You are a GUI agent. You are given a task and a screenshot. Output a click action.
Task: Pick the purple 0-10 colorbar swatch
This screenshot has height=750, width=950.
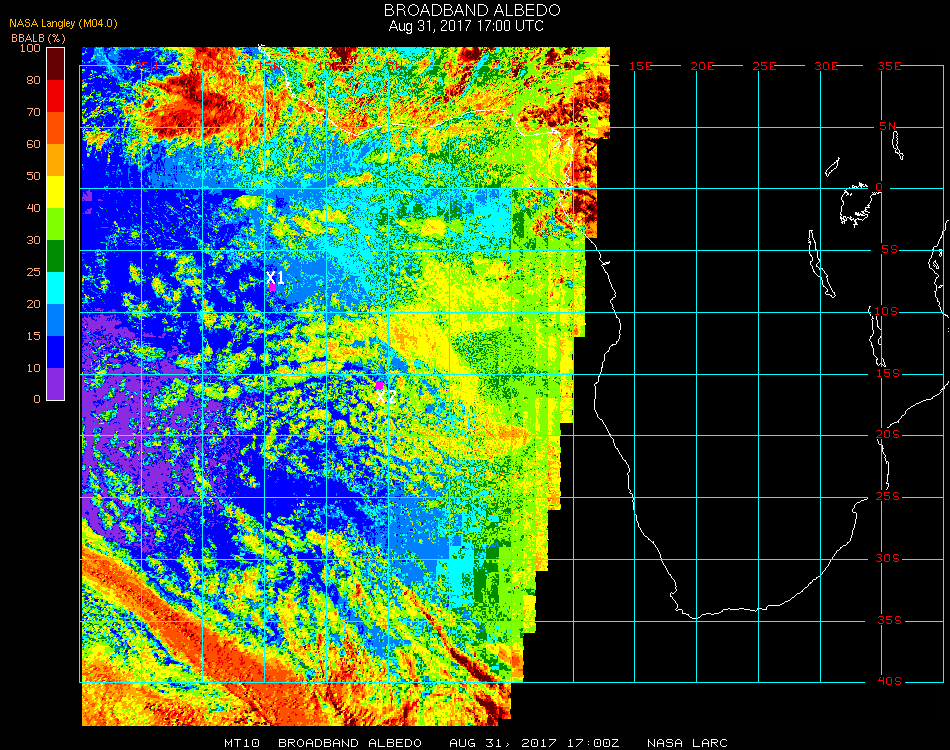tap(56, 384)
